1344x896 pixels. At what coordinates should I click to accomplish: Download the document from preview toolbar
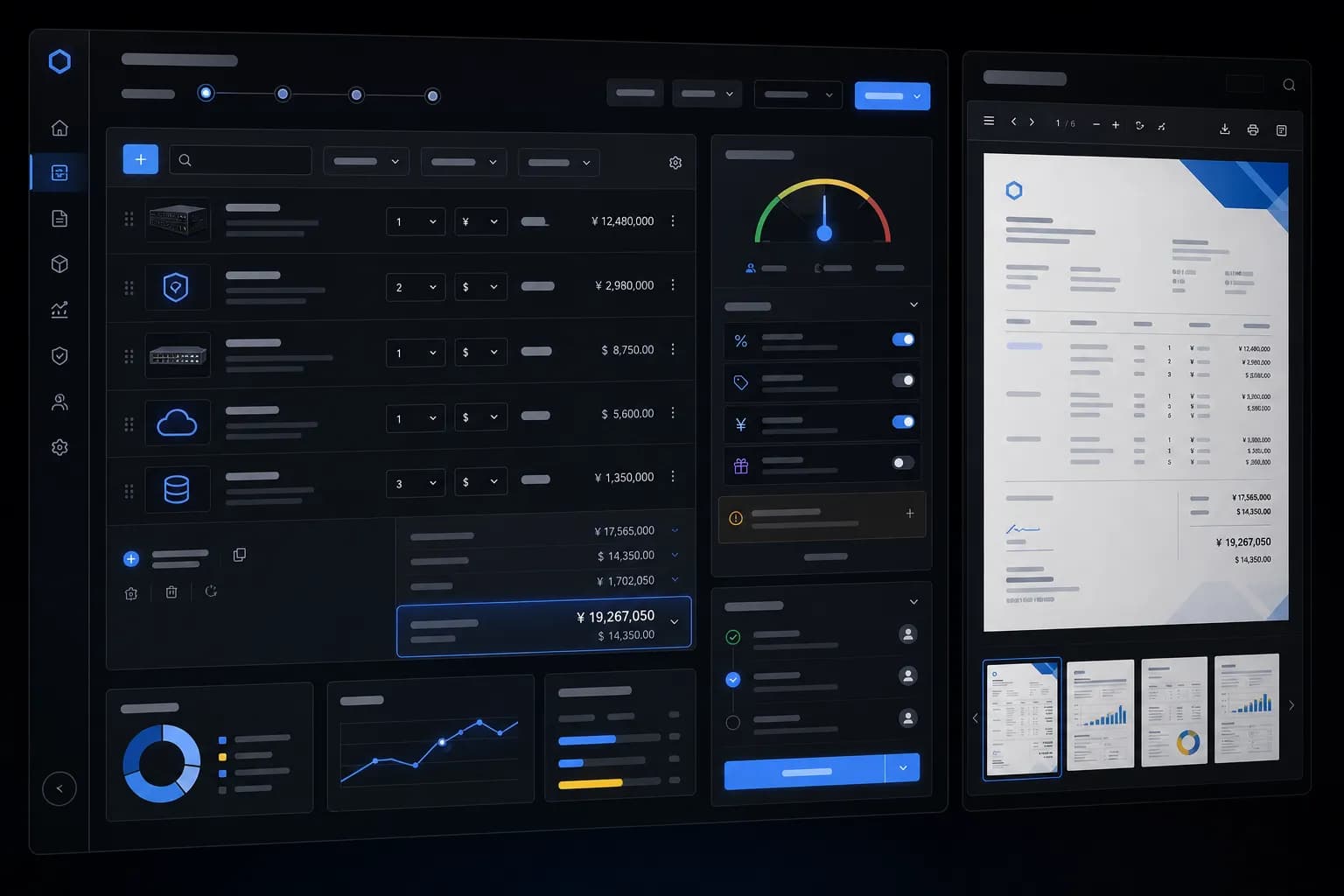[x=1225, y=129]
